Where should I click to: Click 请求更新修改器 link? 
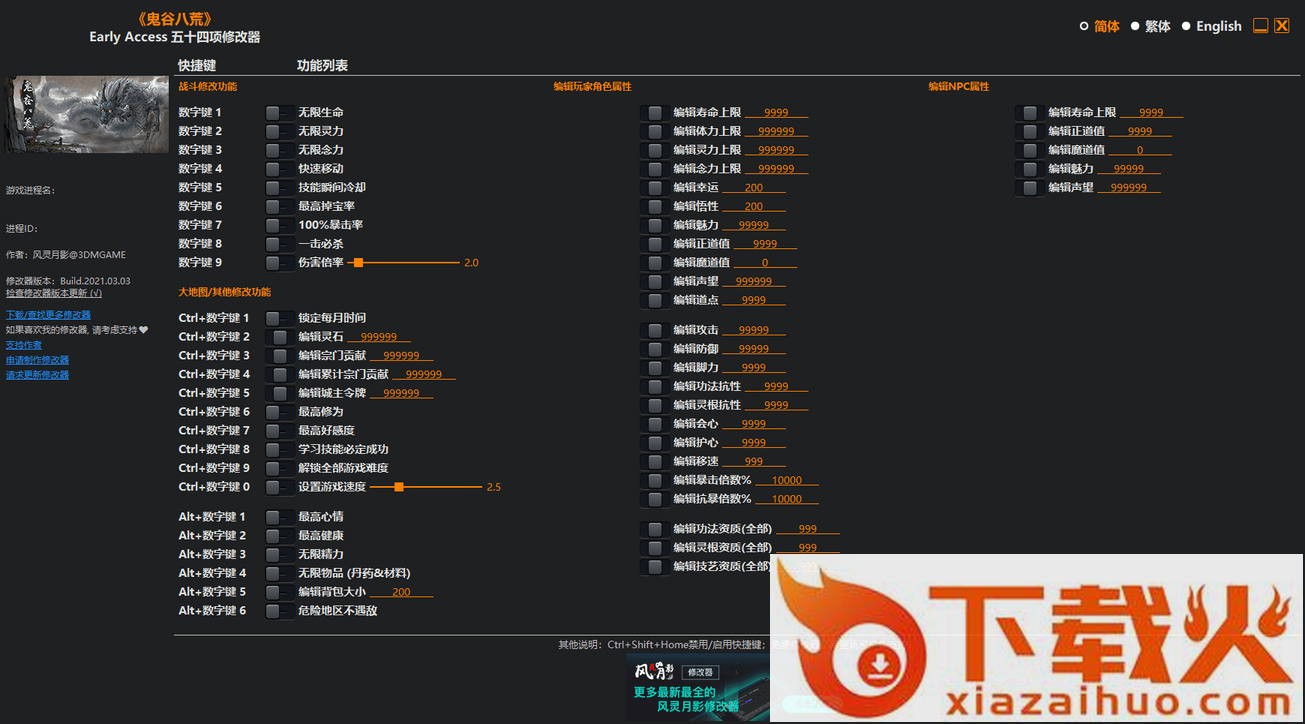[x=37, y=375]
